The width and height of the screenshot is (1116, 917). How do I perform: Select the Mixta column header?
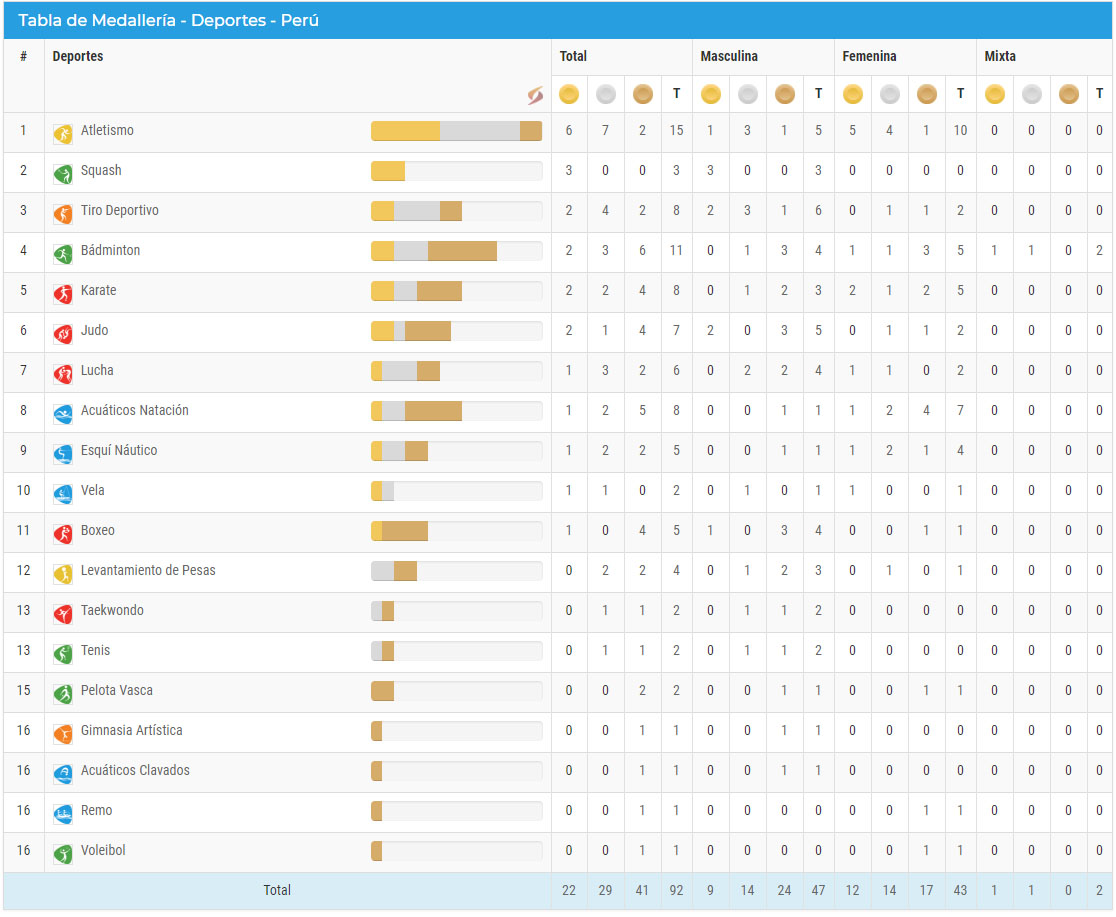pos(1000,56)
